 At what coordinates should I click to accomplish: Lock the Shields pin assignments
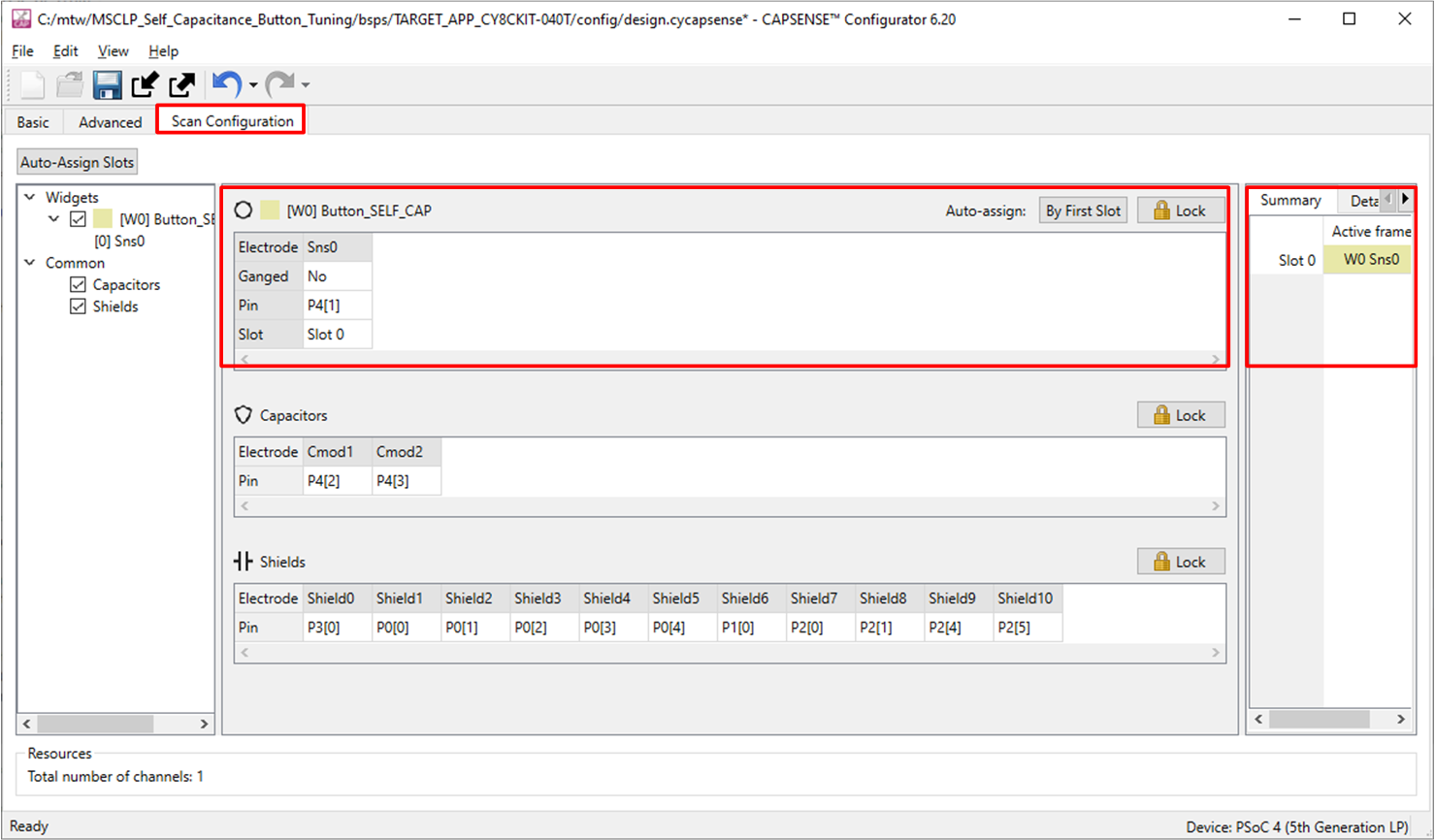point(1180,562)
